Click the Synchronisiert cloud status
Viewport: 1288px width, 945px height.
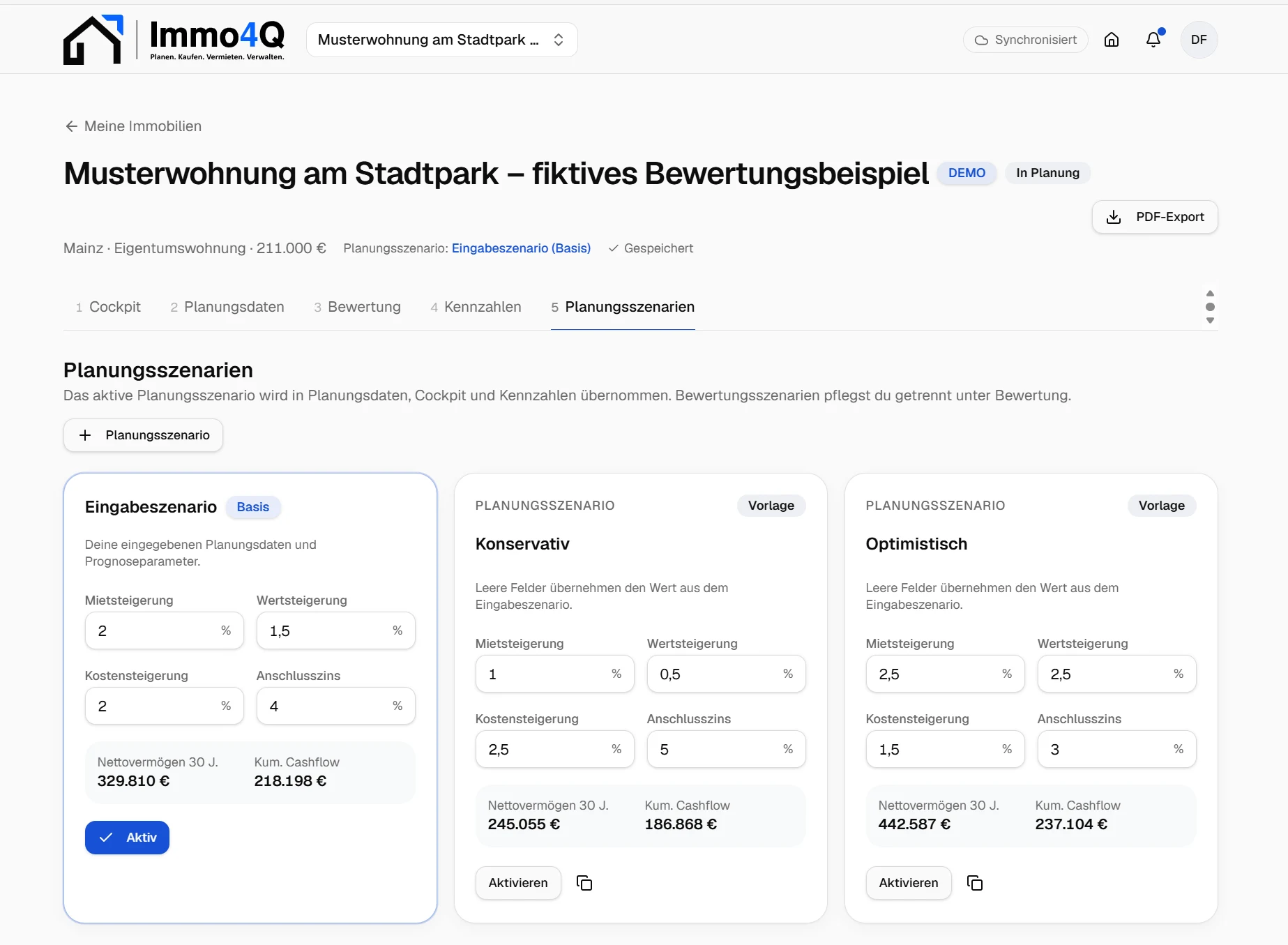pyautogui.click(x=1025, y=40)
